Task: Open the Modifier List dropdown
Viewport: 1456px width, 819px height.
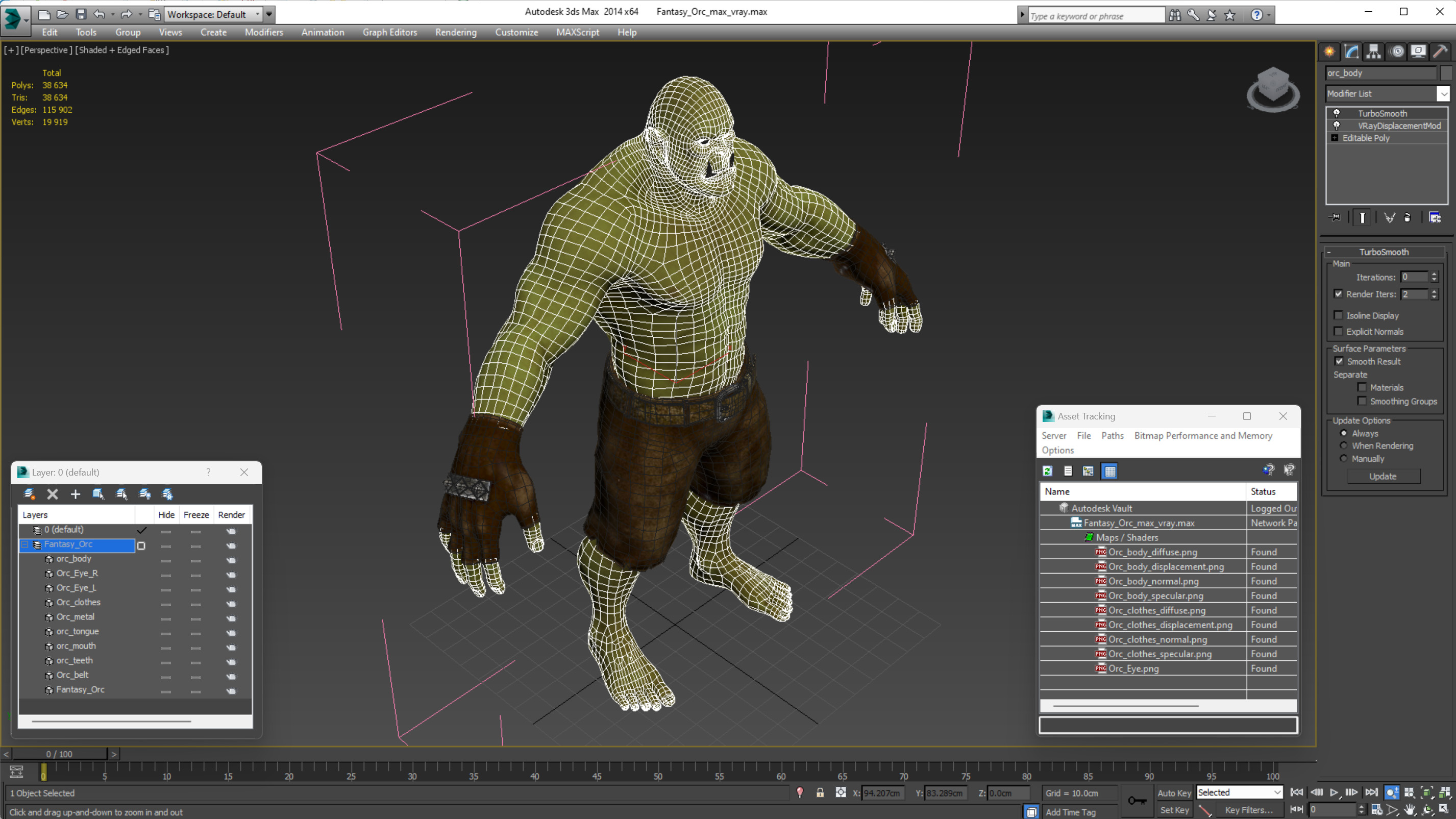Action: [x=1444, y=94]
